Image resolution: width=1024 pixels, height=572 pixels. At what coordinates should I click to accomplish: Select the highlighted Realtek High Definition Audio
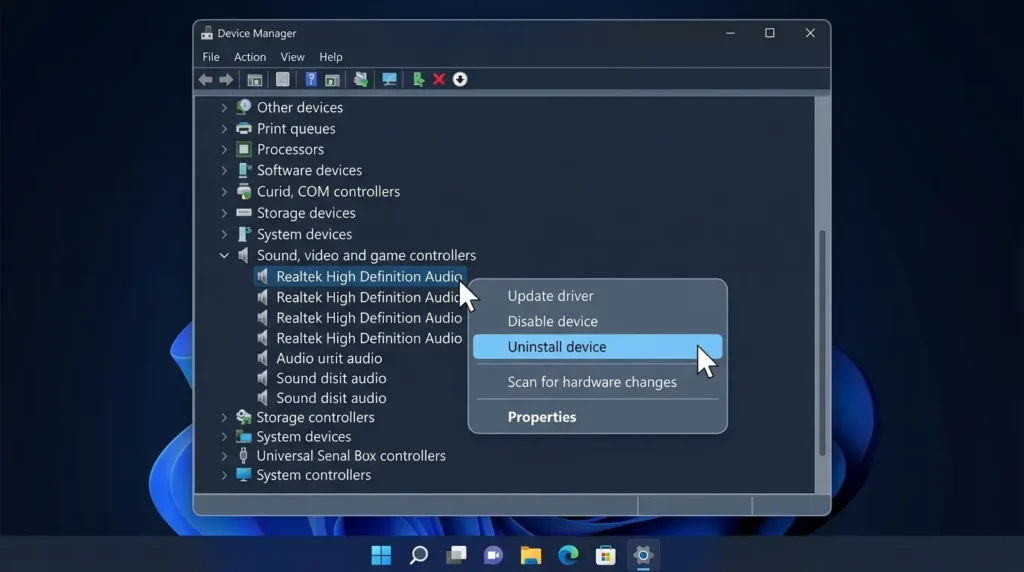point(360,276)
